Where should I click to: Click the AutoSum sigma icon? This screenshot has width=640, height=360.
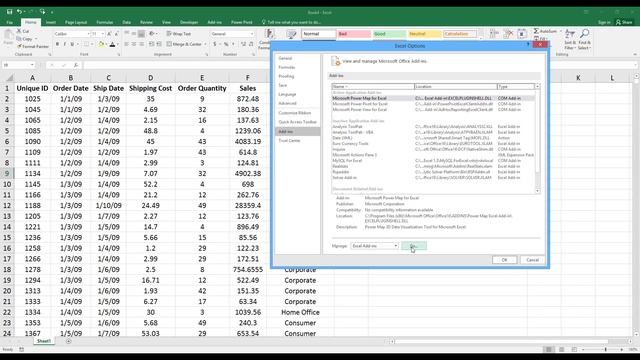(x=536, y=31)
